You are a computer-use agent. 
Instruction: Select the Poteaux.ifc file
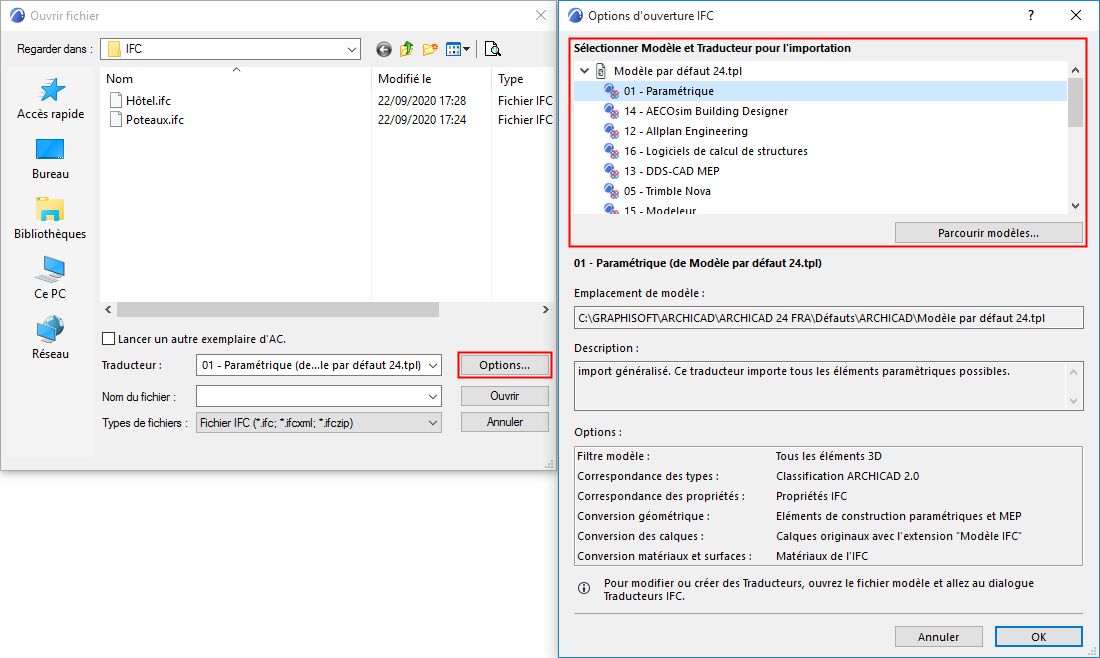point(147,120)
